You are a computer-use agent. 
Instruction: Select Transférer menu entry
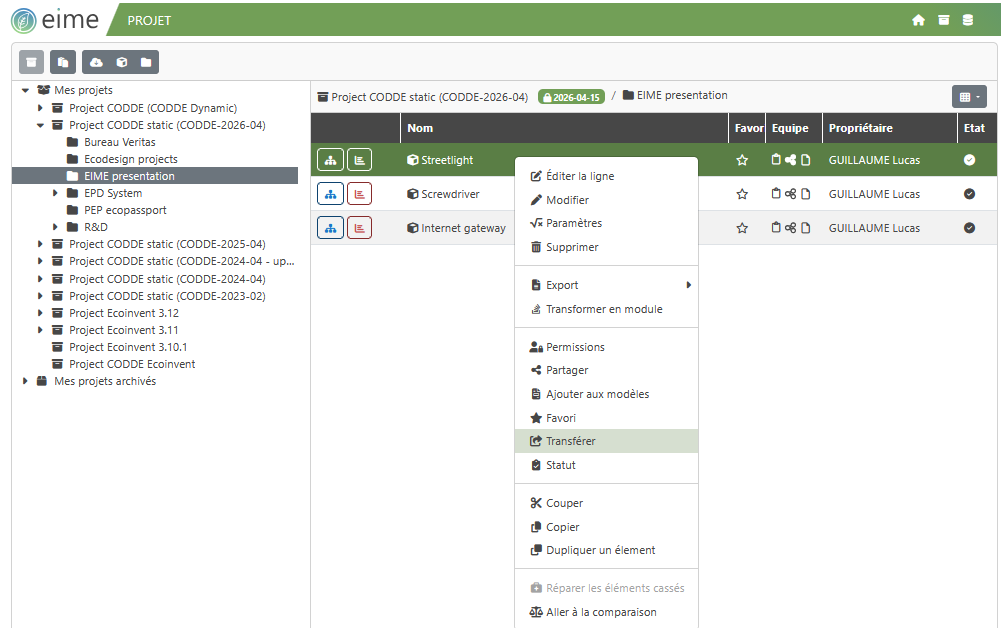pyautogui.click(x=606, y=441)
